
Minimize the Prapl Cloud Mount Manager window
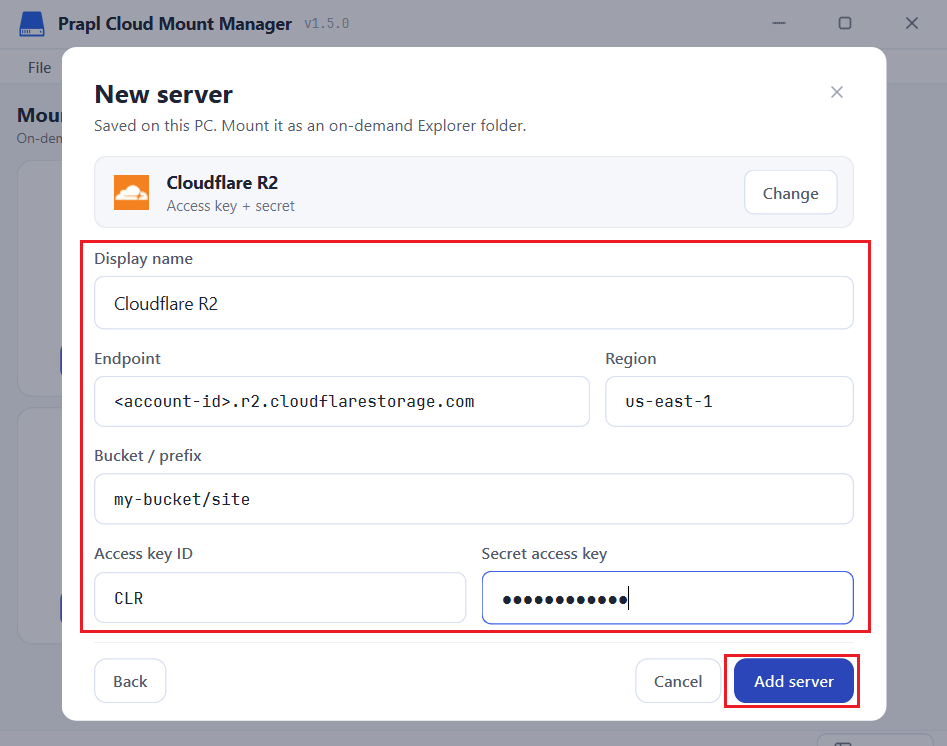pyautogui.click(x=779, y=23)
